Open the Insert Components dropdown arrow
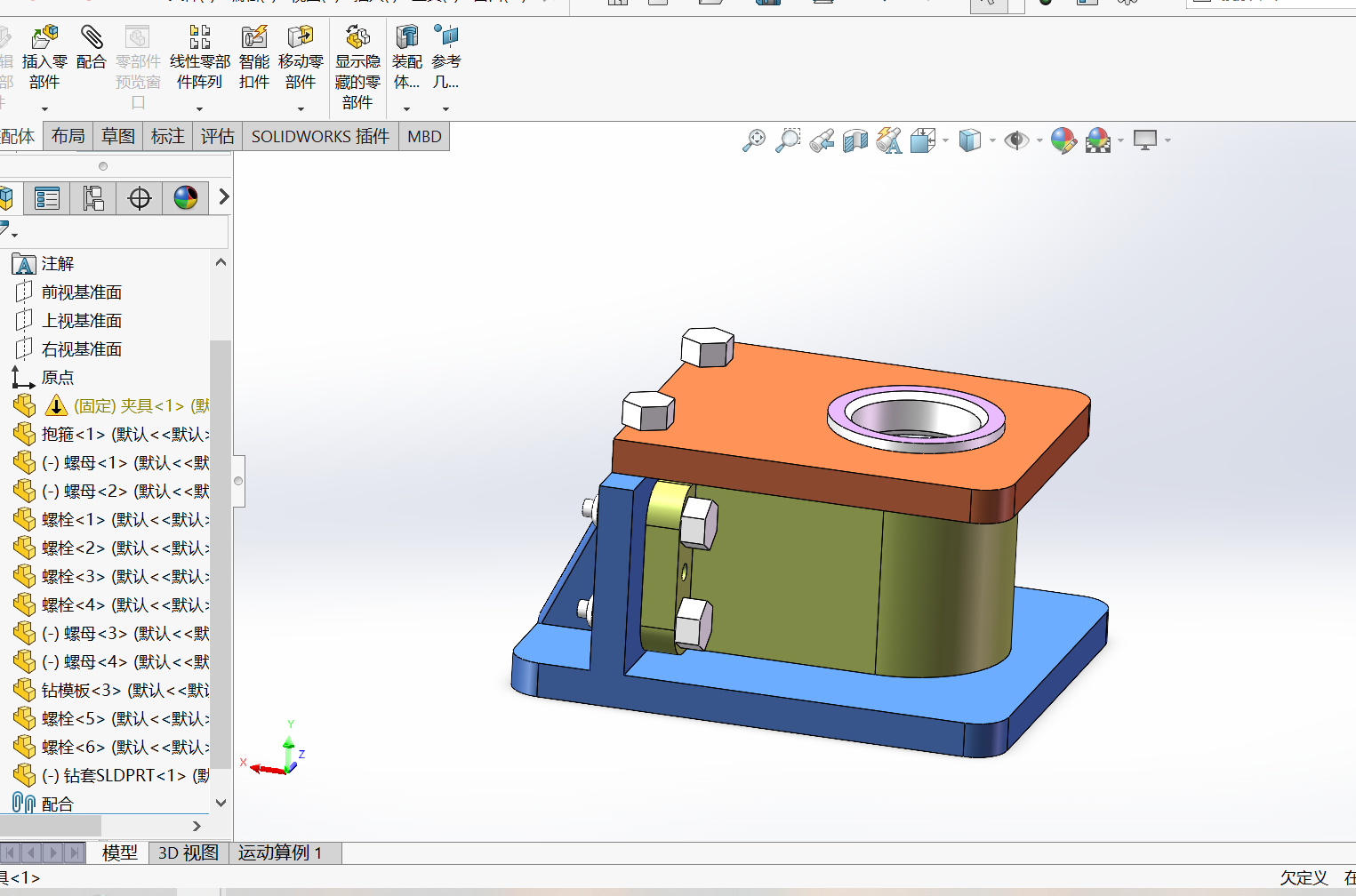 [x=44, y=109]
